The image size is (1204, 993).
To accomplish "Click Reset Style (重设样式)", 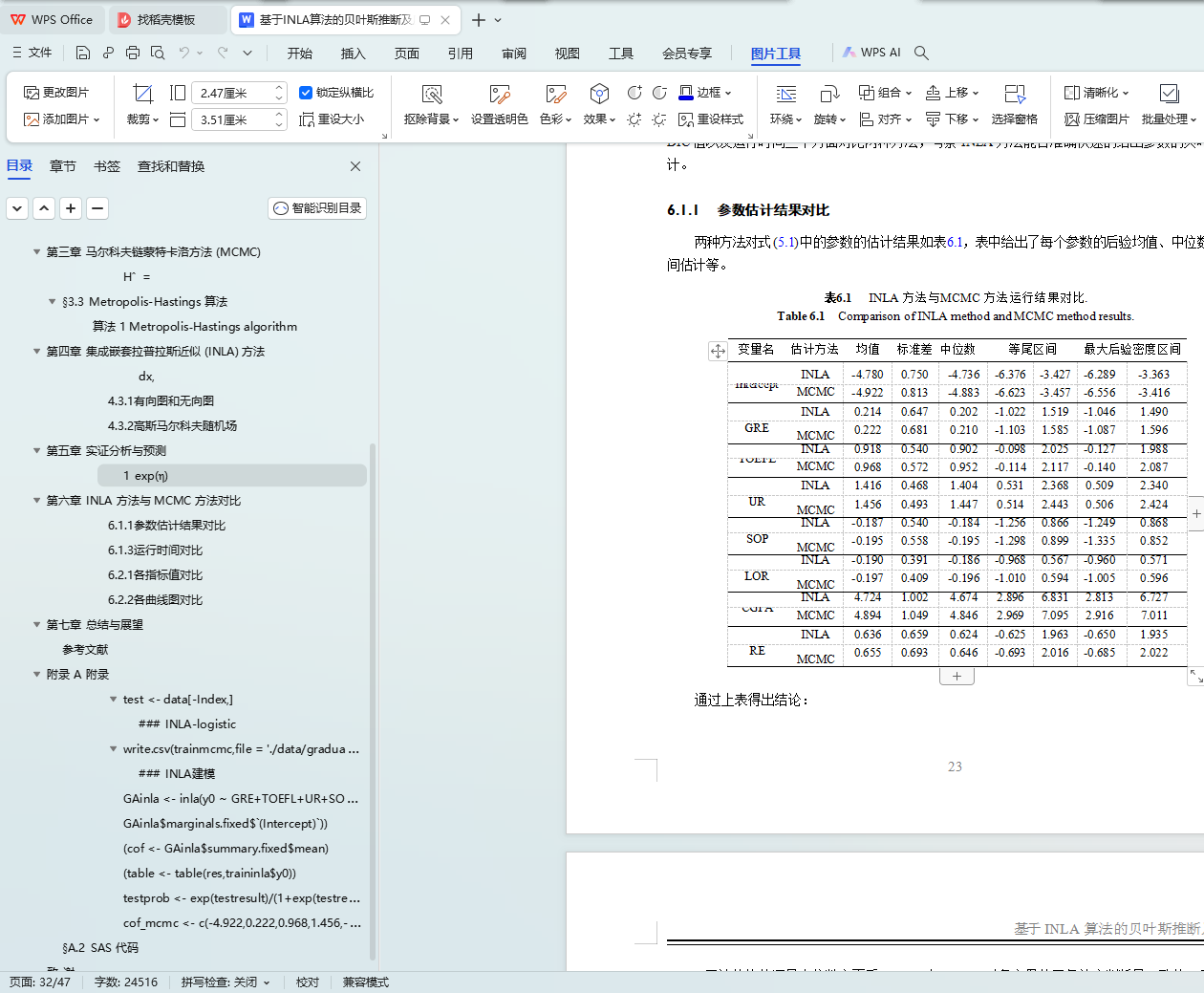I will click(710, 119).
